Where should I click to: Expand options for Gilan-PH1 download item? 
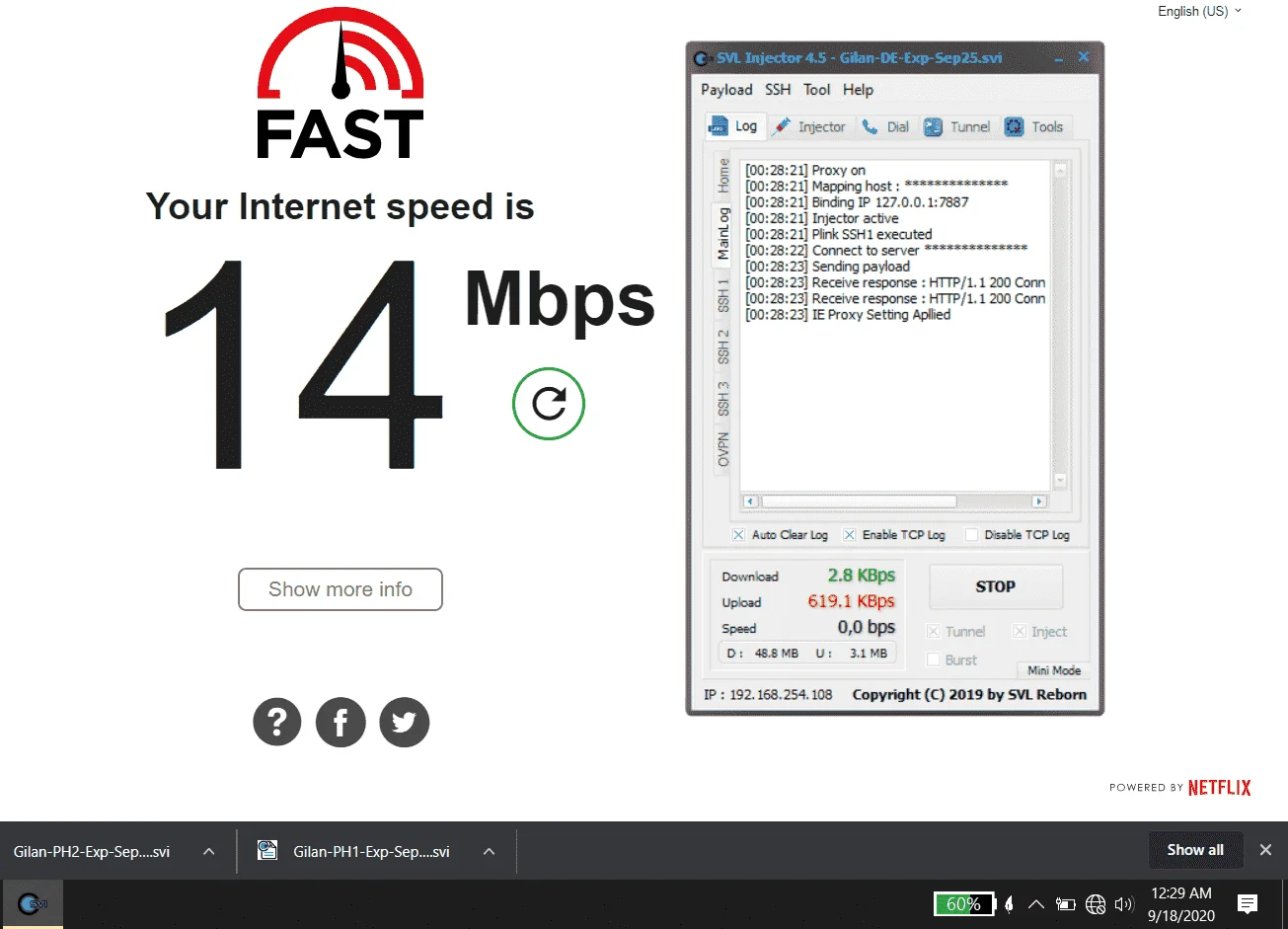pos(488,851)
